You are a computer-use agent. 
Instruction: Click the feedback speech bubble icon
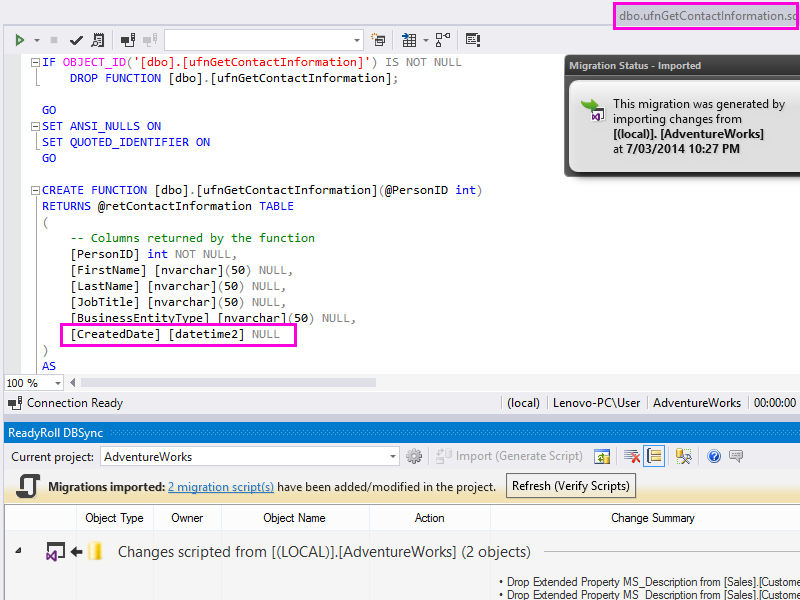[736, 456]
